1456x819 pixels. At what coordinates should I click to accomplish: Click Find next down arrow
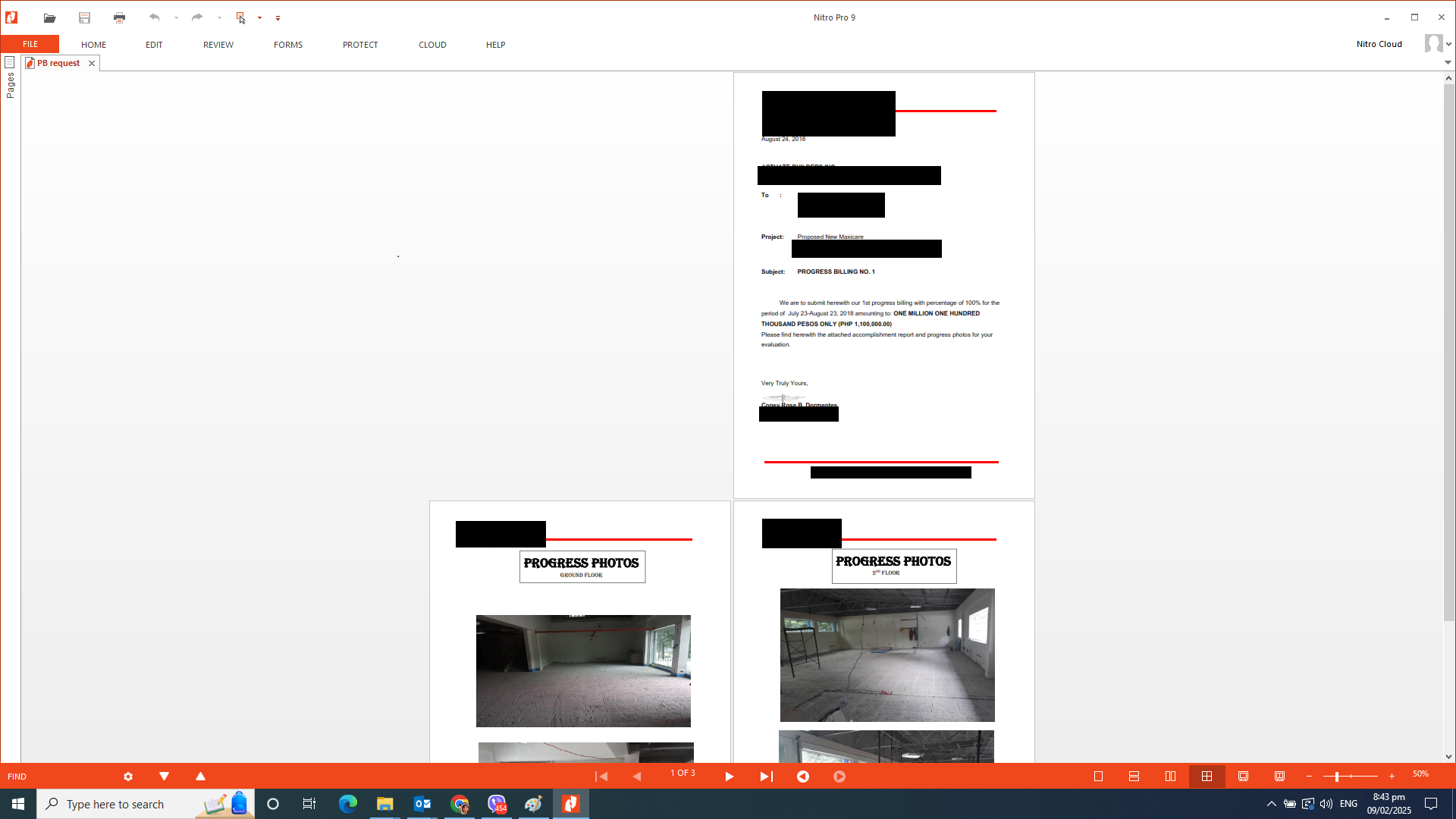164,777
